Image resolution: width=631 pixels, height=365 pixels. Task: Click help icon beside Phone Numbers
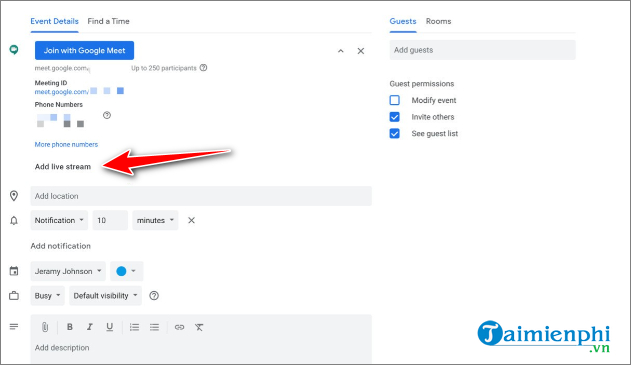tap(107, 115)
